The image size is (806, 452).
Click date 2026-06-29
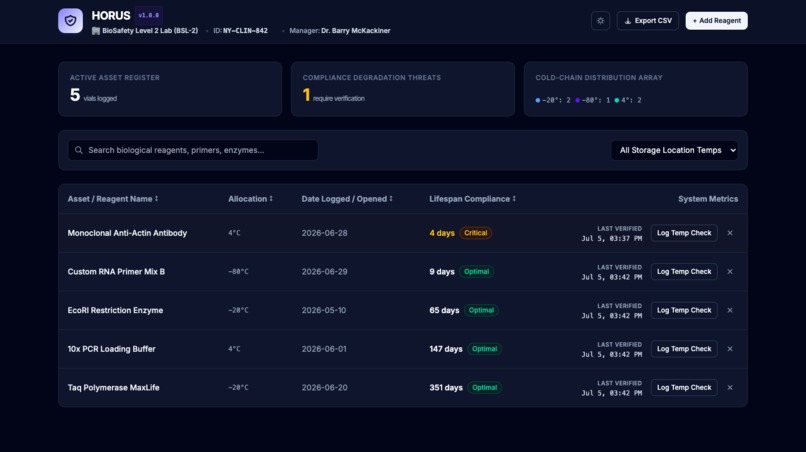coord(324,272)
